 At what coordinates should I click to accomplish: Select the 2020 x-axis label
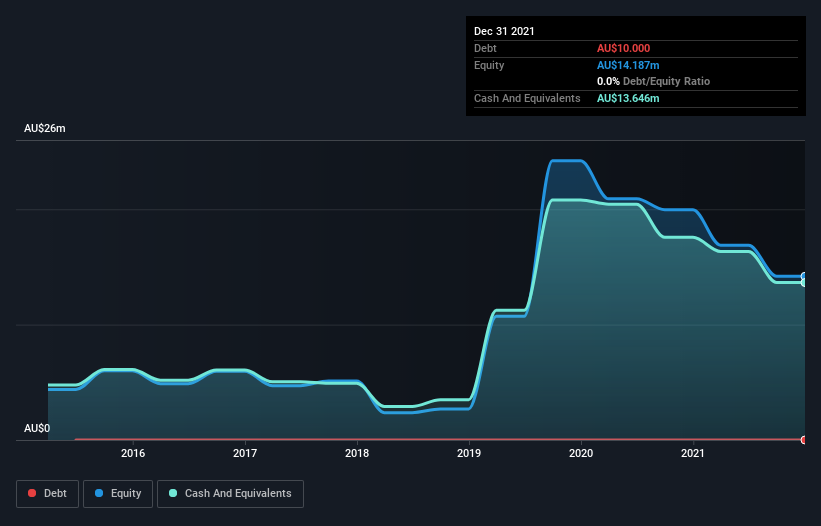pos(581,453)
